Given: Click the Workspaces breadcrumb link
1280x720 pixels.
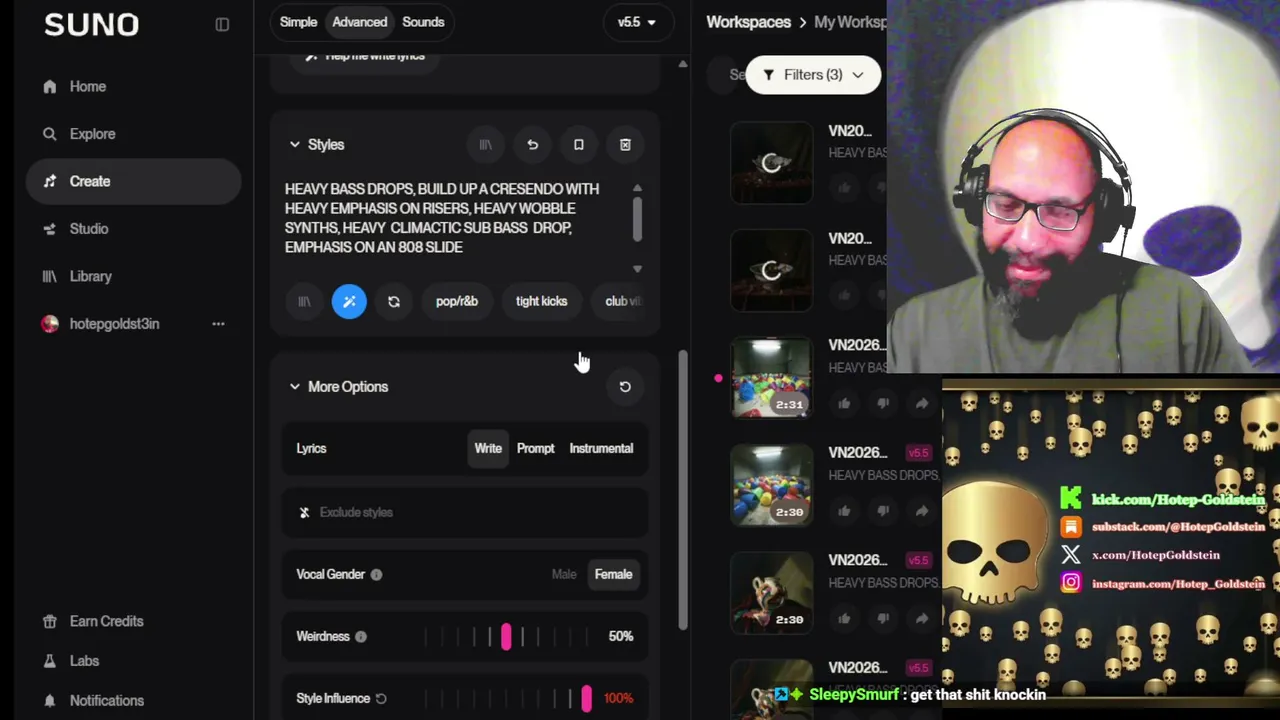Looking at the screenshot, I should tap(748, 22).
